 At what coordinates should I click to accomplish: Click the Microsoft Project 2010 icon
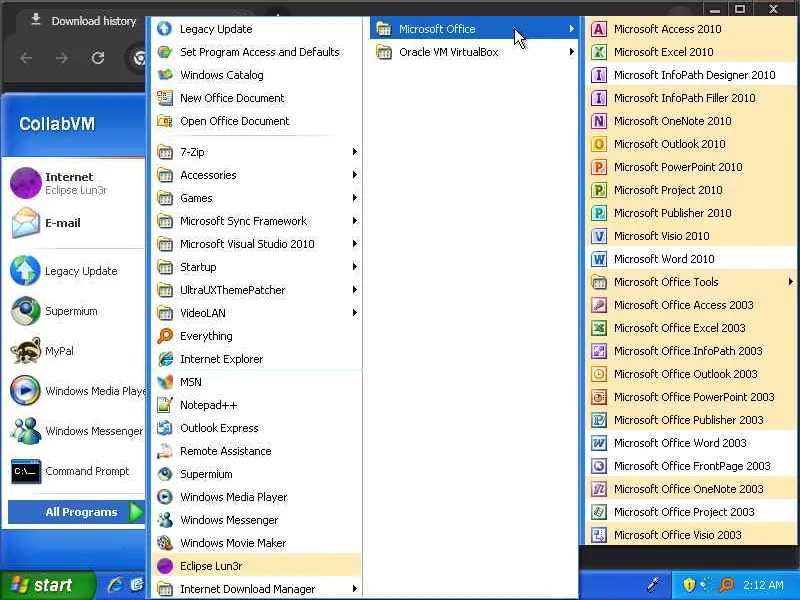(x=598, y=190)
